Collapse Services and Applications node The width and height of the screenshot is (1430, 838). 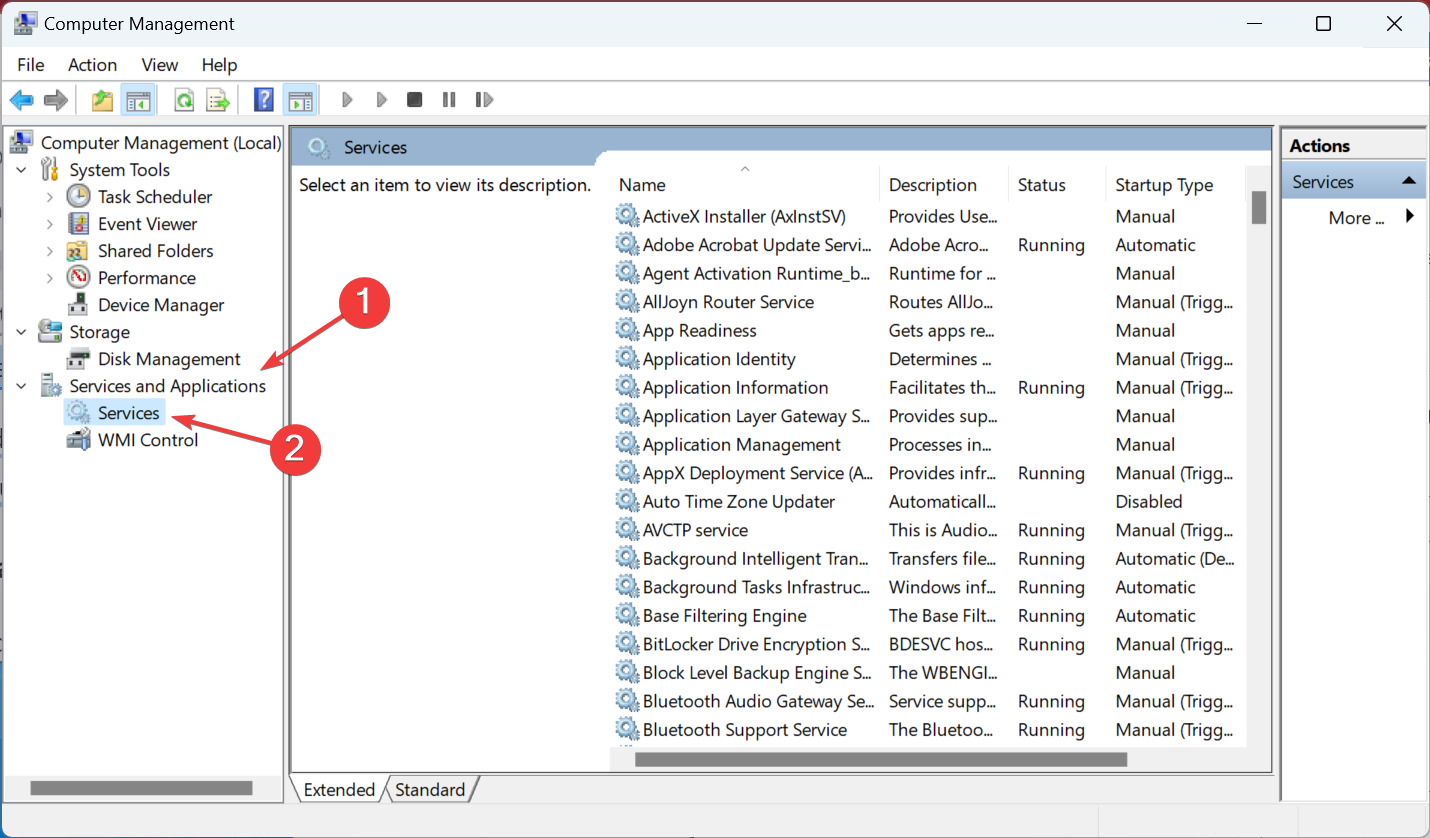tap(22, 386)
